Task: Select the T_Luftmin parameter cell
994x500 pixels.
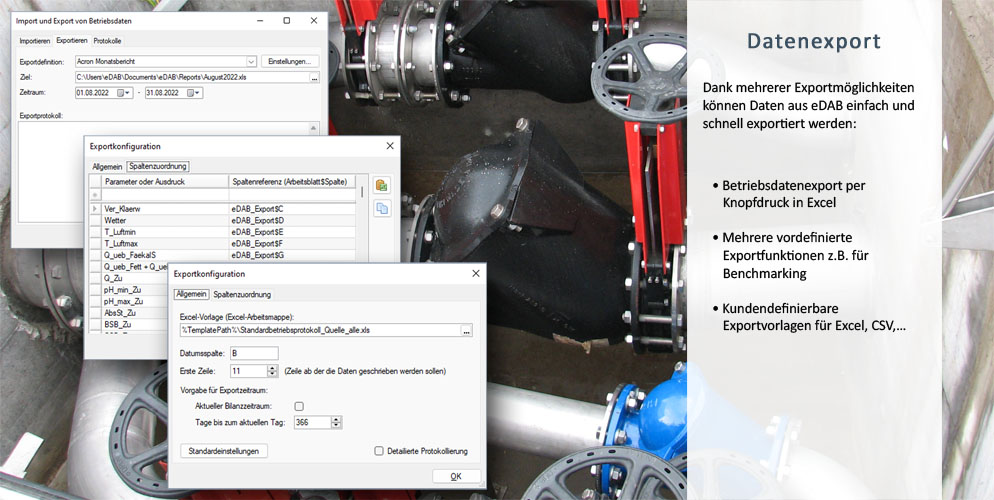Action: tap(165, 232)
